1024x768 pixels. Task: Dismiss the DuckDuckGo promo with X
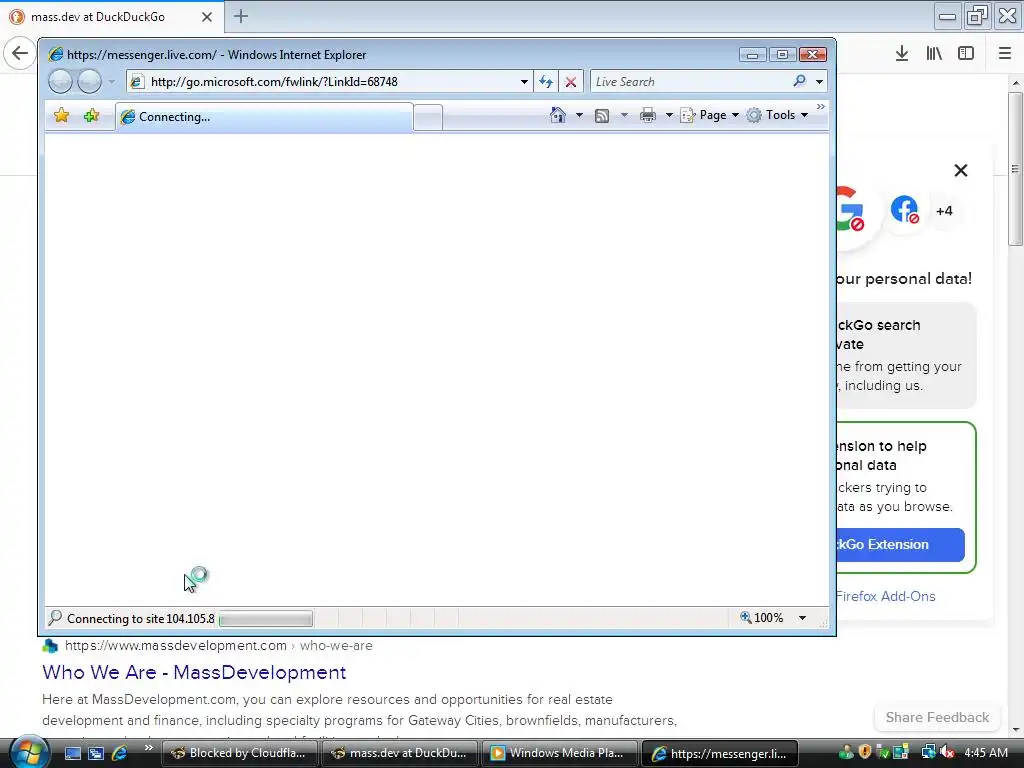[961, 170]
